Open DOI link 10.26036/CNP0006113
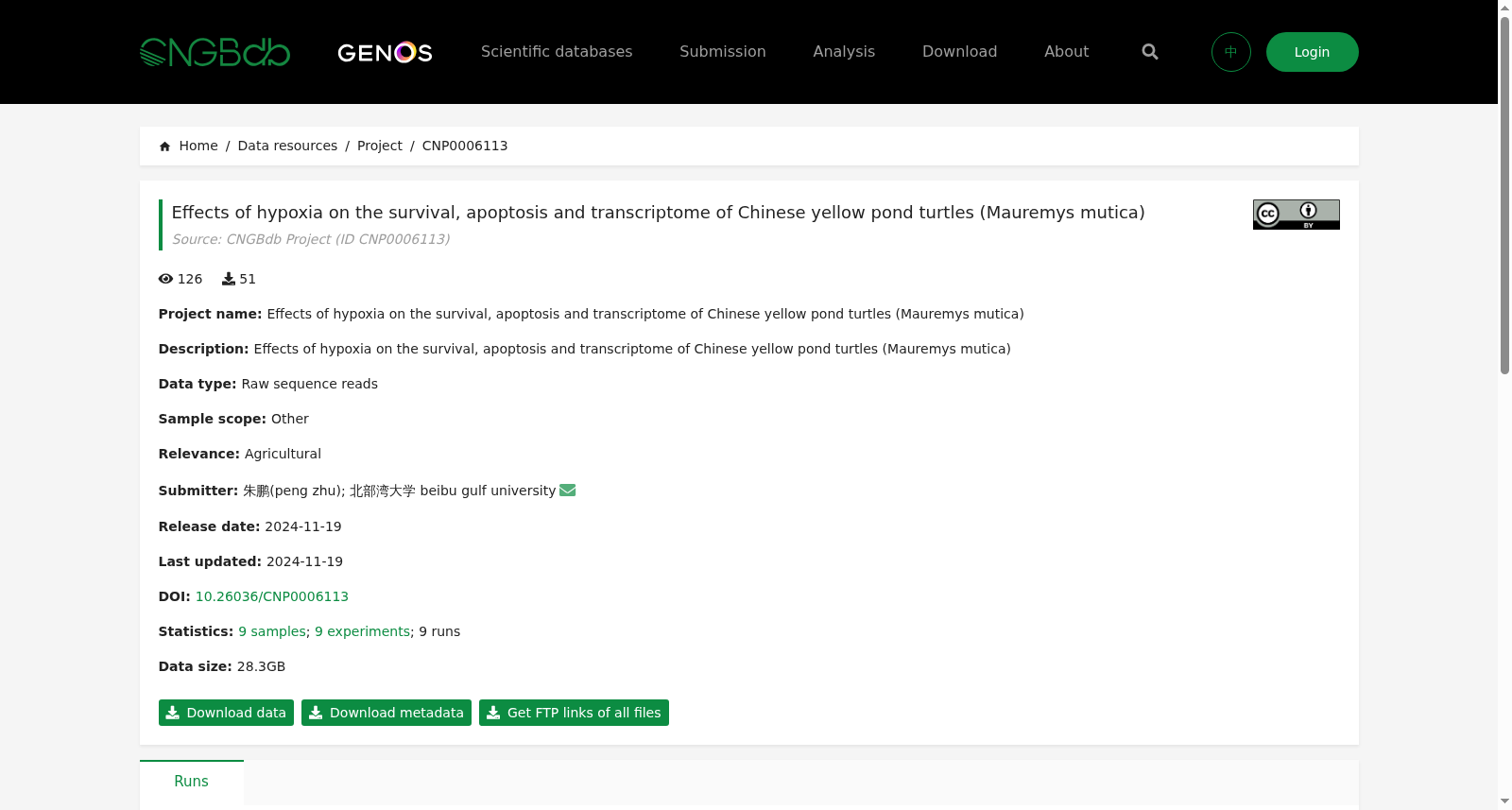This screenshot has width=1512, height=810. (x=272, y=596)
